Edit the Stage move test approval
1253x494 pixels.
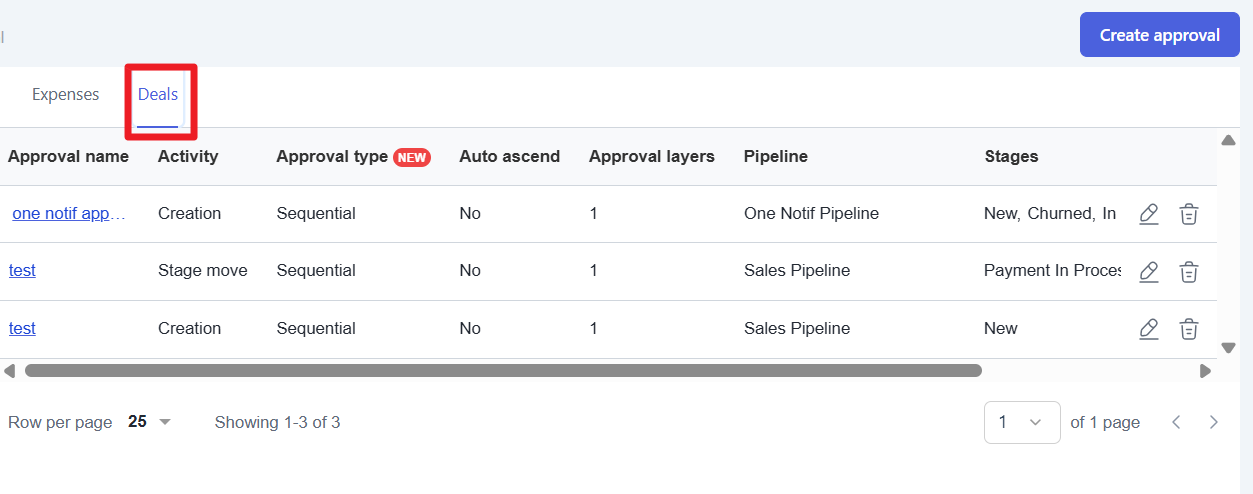coord(1149,271)
